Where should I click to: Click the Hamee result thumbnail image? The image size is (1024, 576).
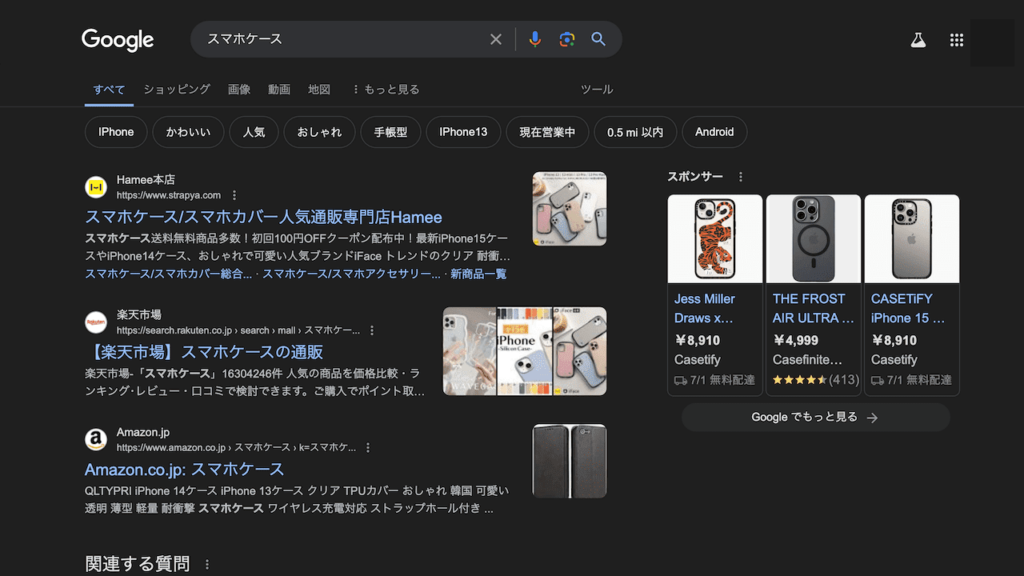569,209
